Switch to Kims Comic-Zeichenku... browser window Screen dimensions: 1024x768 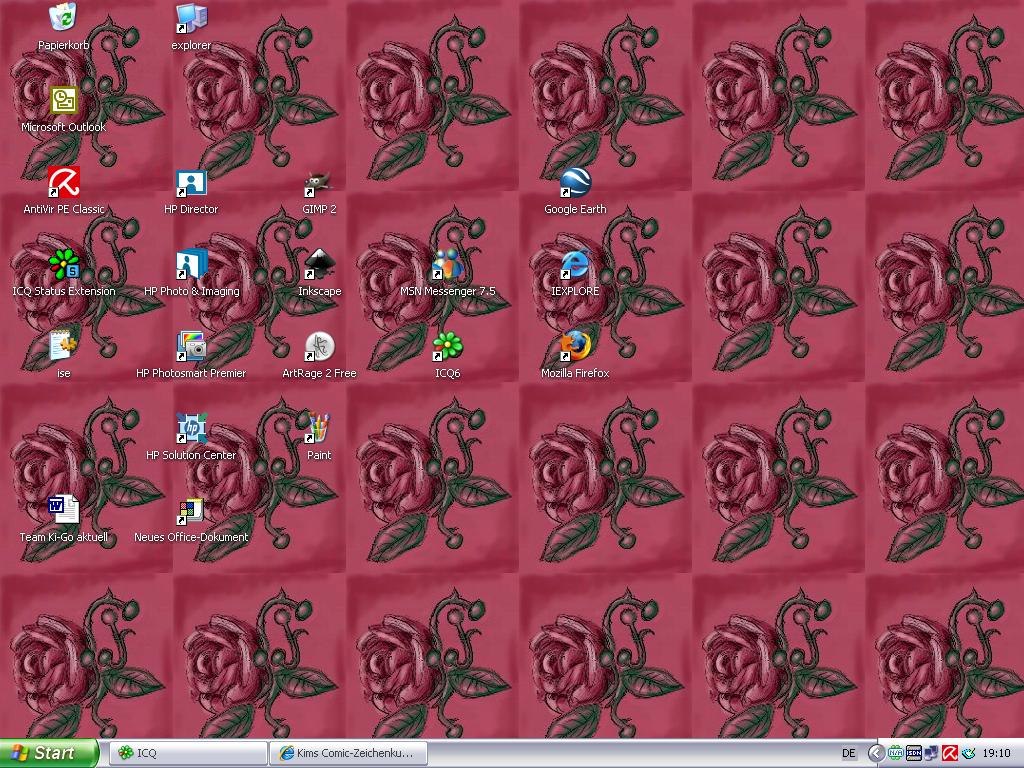click(x=348, y=753)
